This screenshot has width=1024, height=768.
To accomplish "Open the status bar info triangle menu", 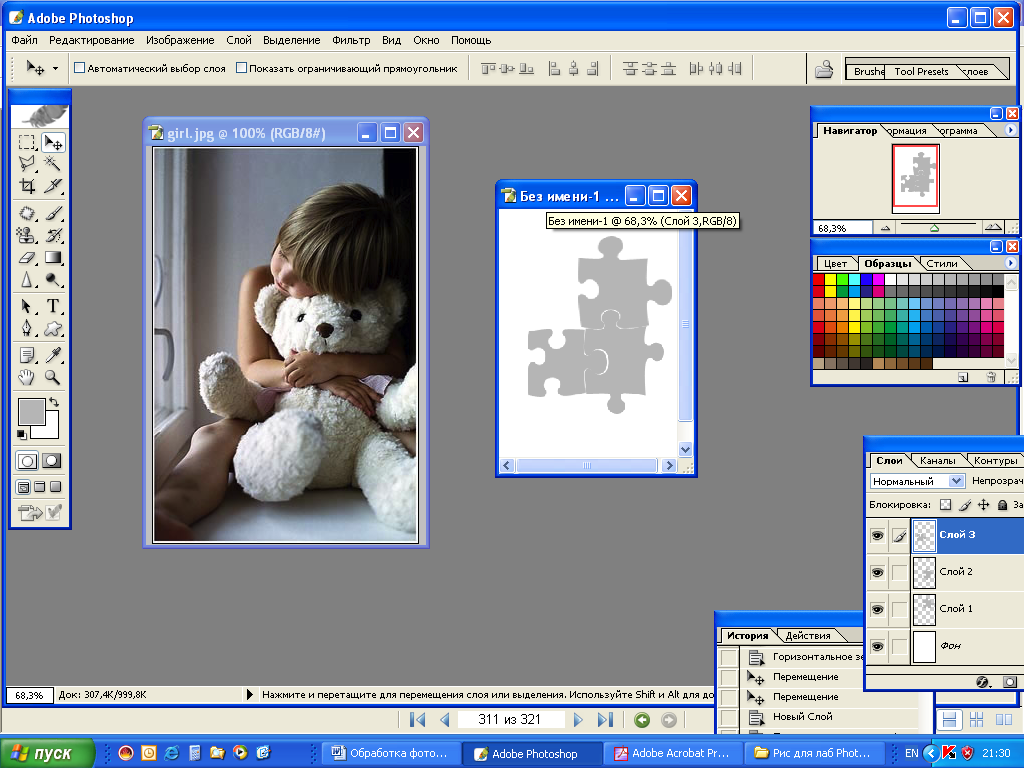I will pyautogui.click(x=249, y=694).
